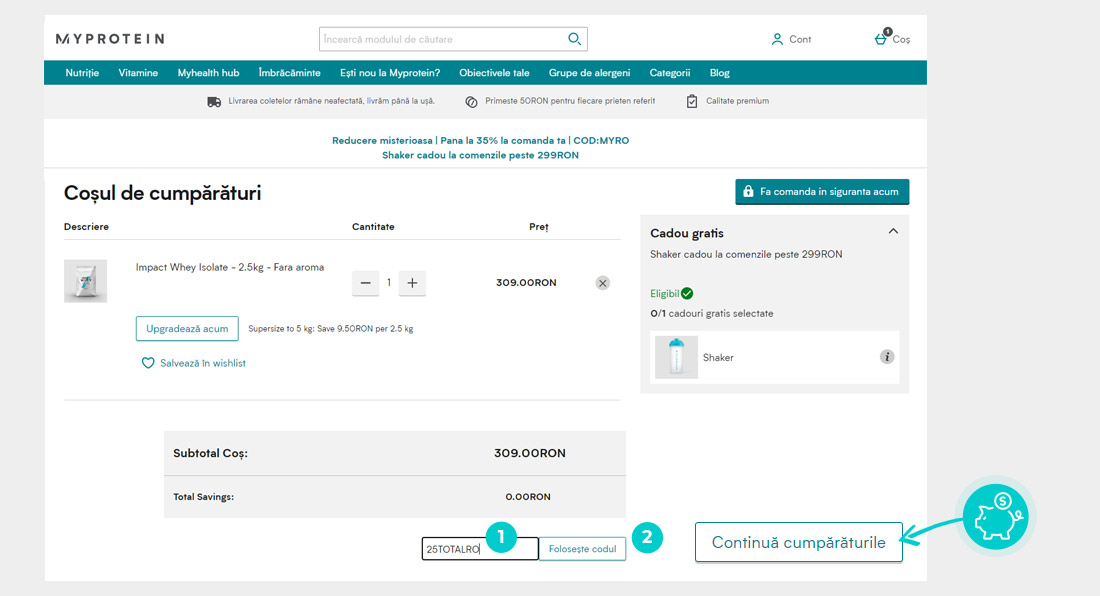Click the Subtotal Coș amount 309.00RON
This screenshot has width=1100, height=596.
[530, 453]
